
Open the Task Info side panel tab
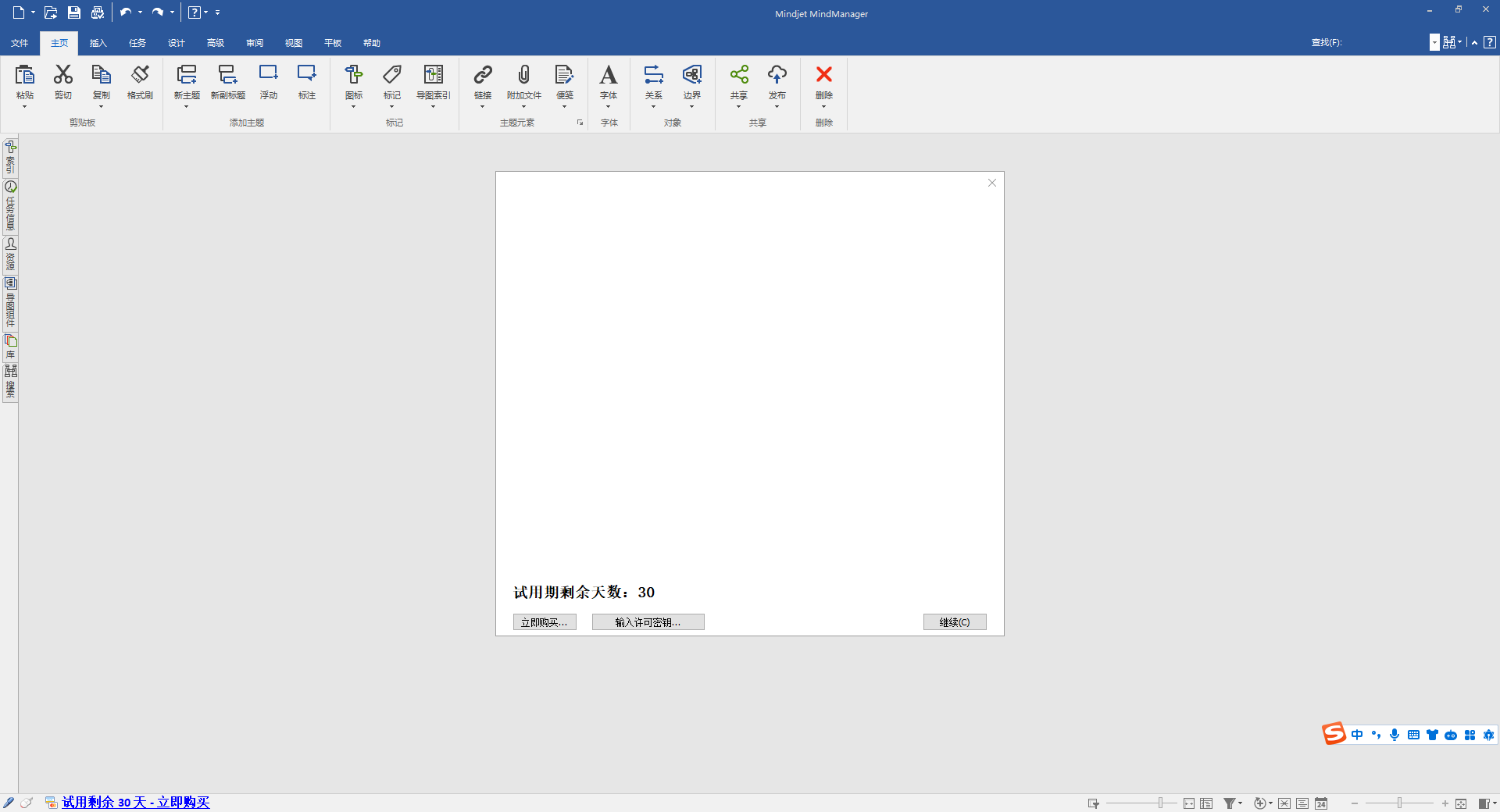pyautogui.click(x=10, y=206)
